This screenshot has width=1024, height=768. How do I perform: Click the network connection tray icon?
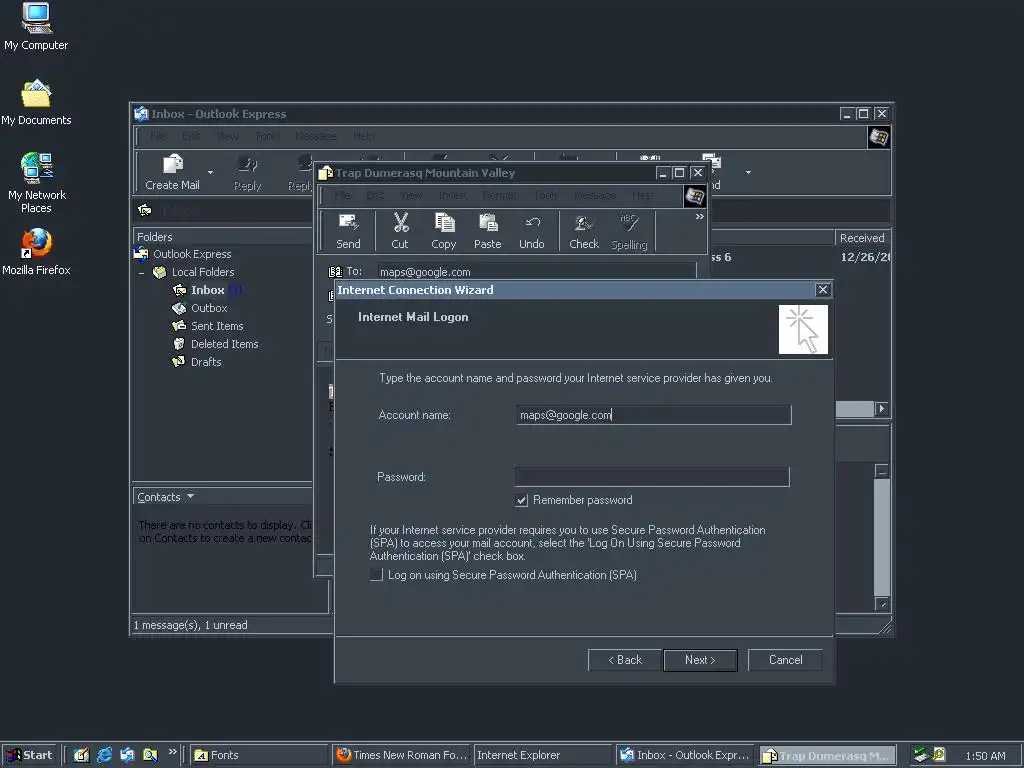[x=921, y=755]
